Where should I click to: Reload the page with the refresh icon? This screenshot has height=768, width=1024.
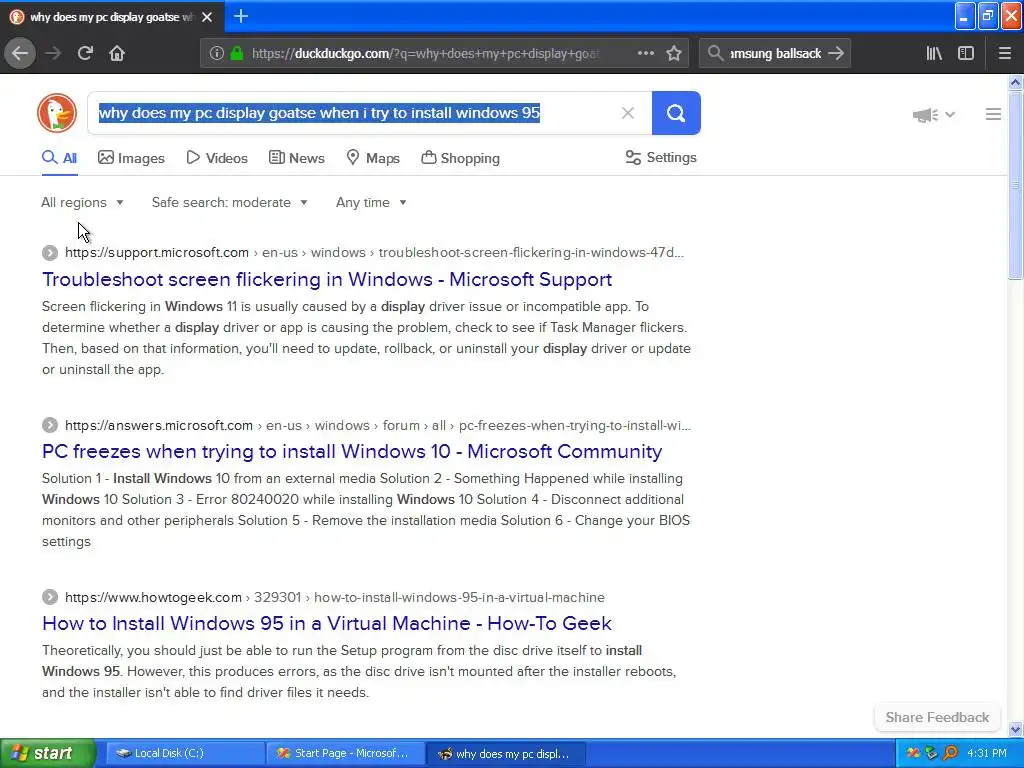point(85,53)
